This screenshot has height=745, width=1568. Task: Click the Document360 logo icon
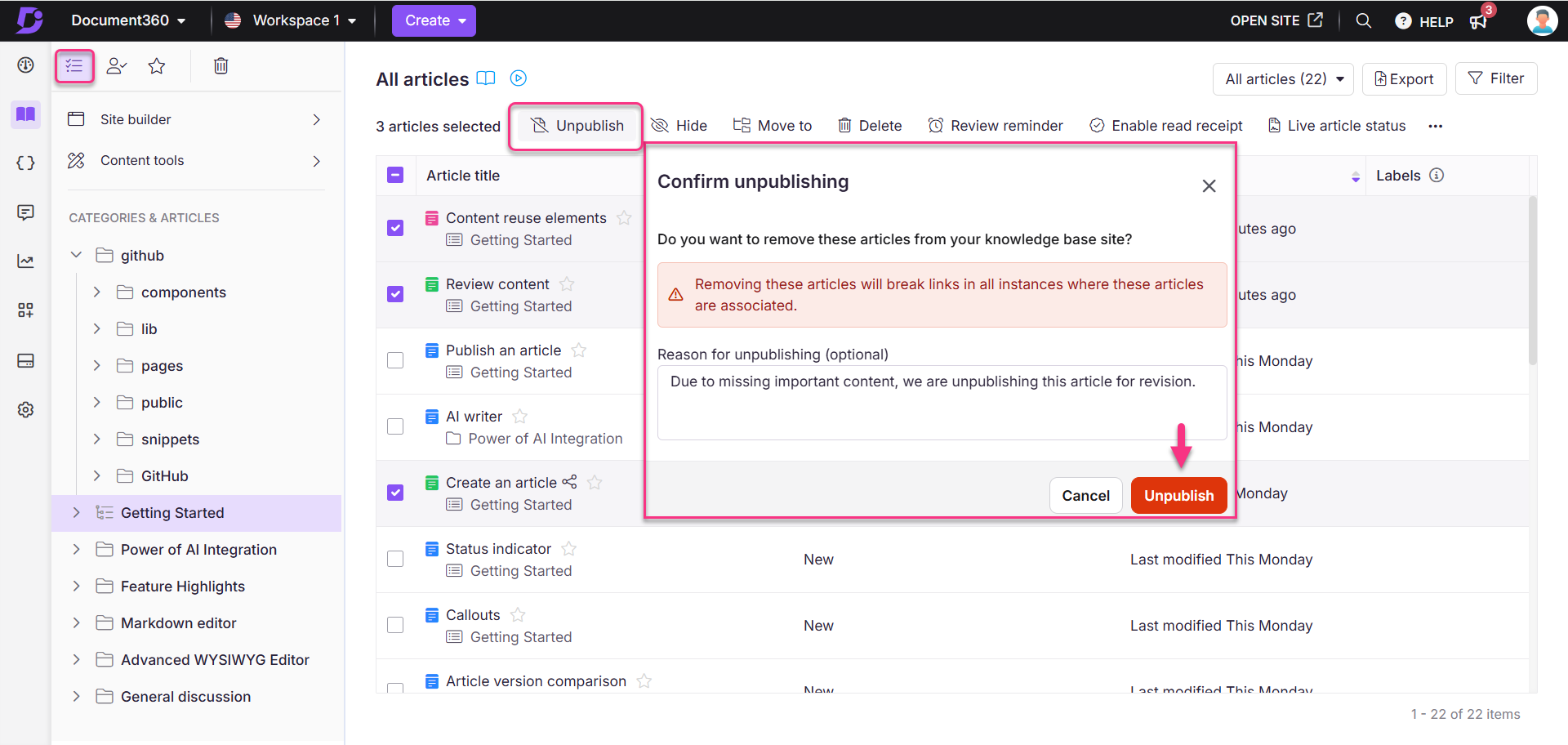[29, 20]
